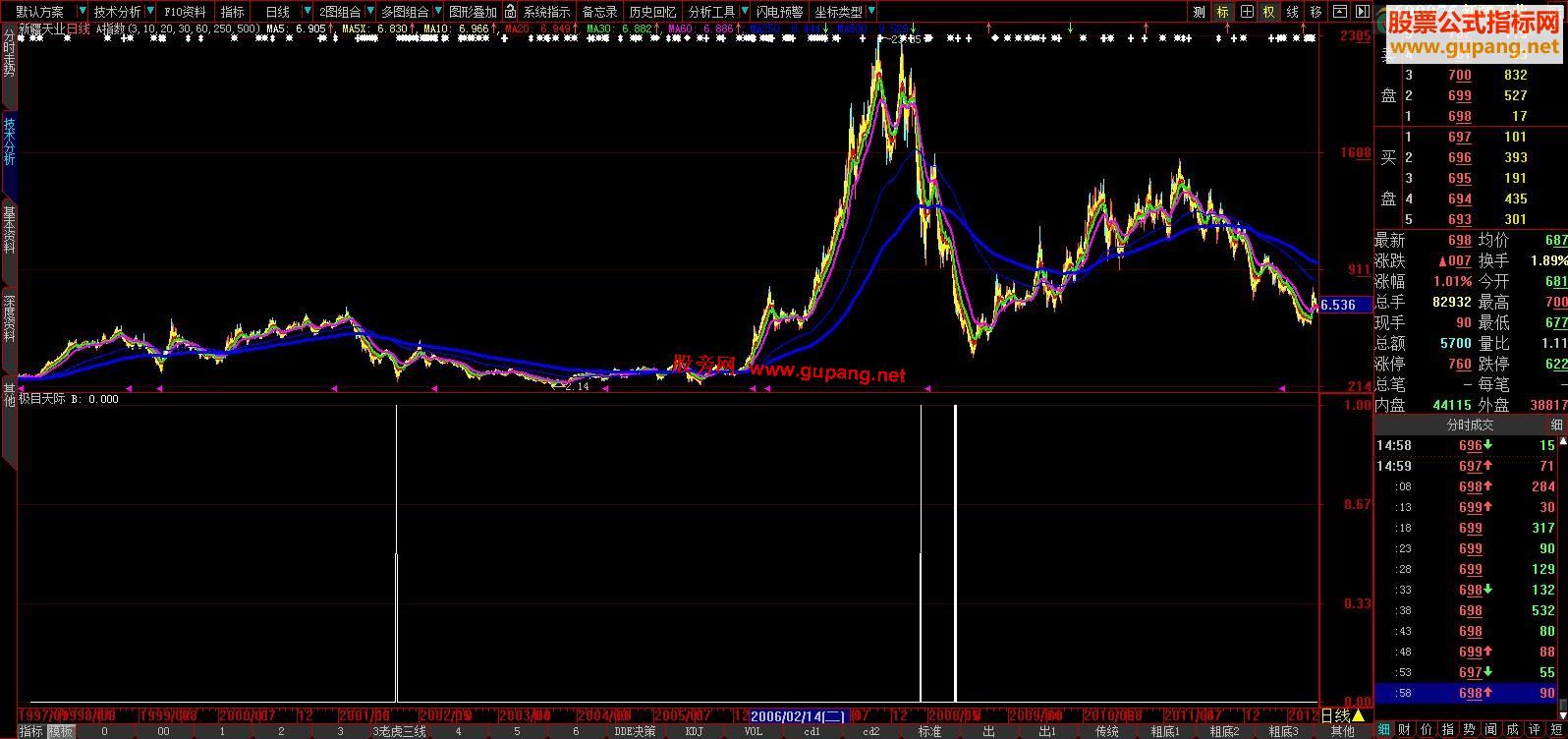Select the KDJ indicator tab
This screenshot has width=1568, height=739.
click(x=694, y=731)
